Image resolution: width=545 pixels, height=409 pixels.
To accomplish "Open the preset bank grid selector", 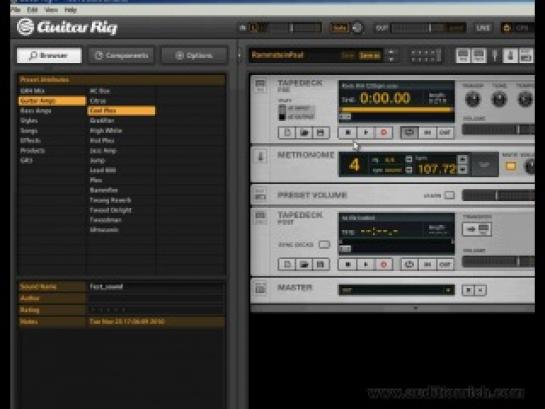I will (x=426, y=56).
